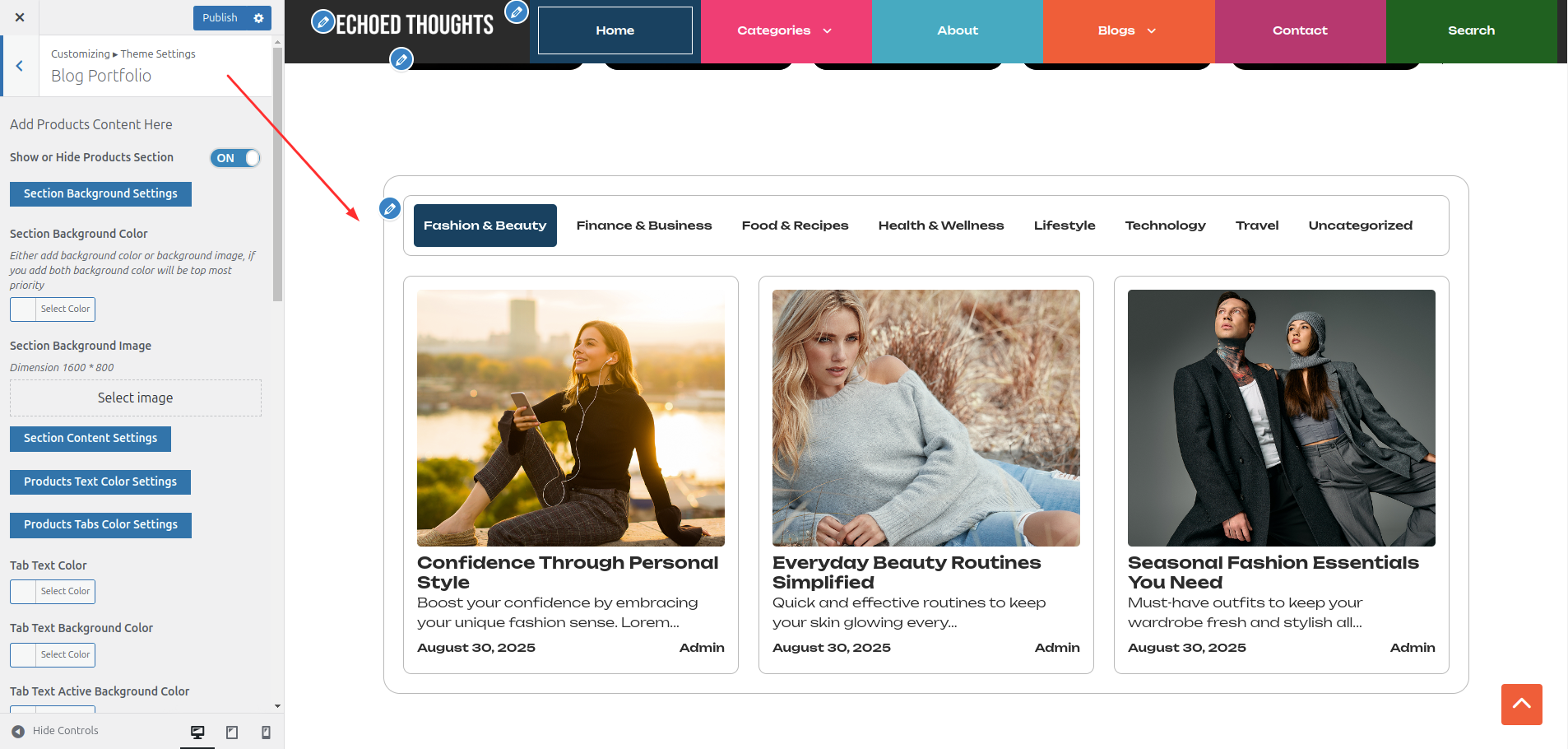Switch to tablet preview icon
The height and width of the screenshot is (749, 1568).
232,732
